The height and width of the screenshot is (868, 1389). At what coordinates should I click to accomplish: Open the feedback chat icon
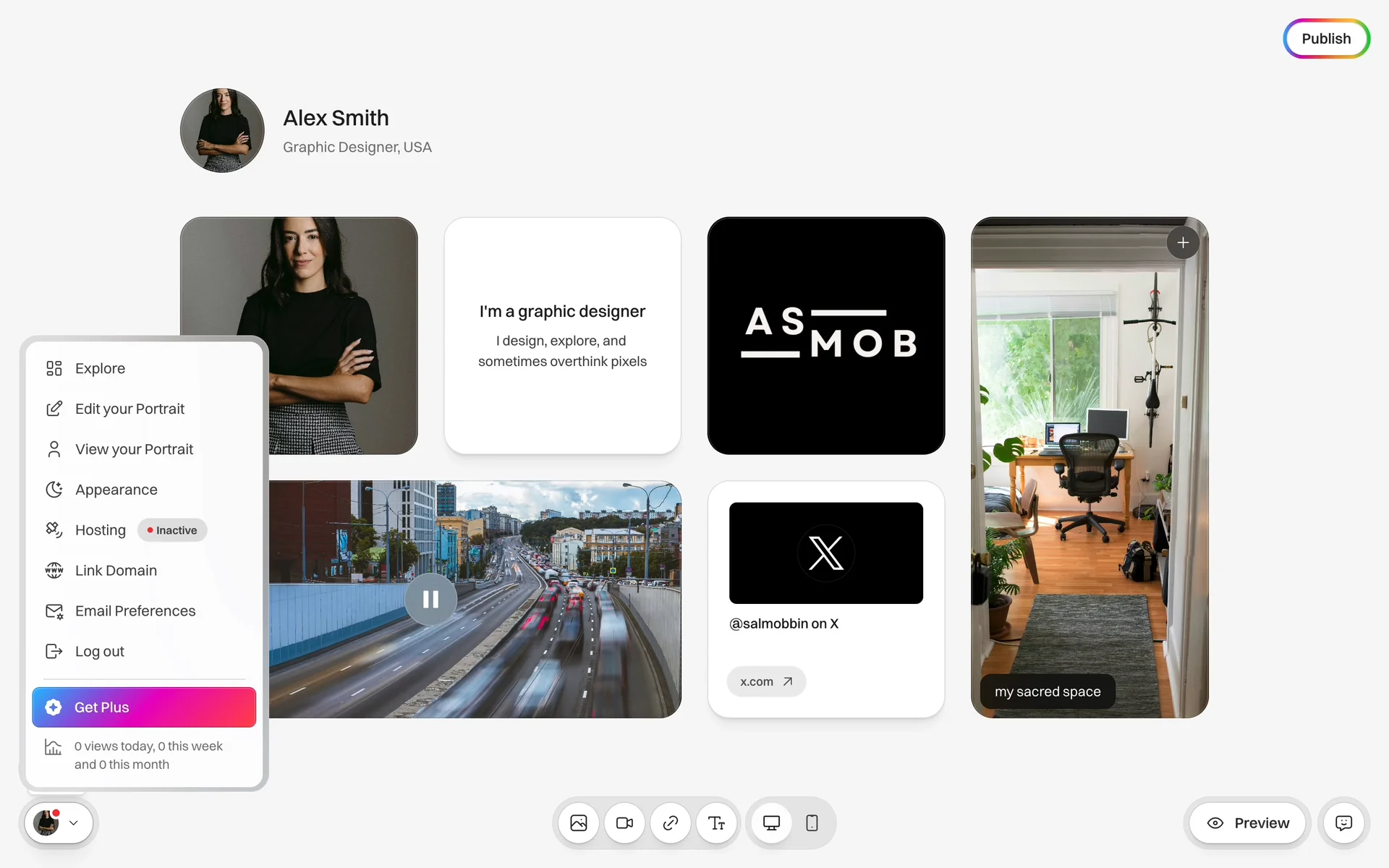coord(1343,823)
